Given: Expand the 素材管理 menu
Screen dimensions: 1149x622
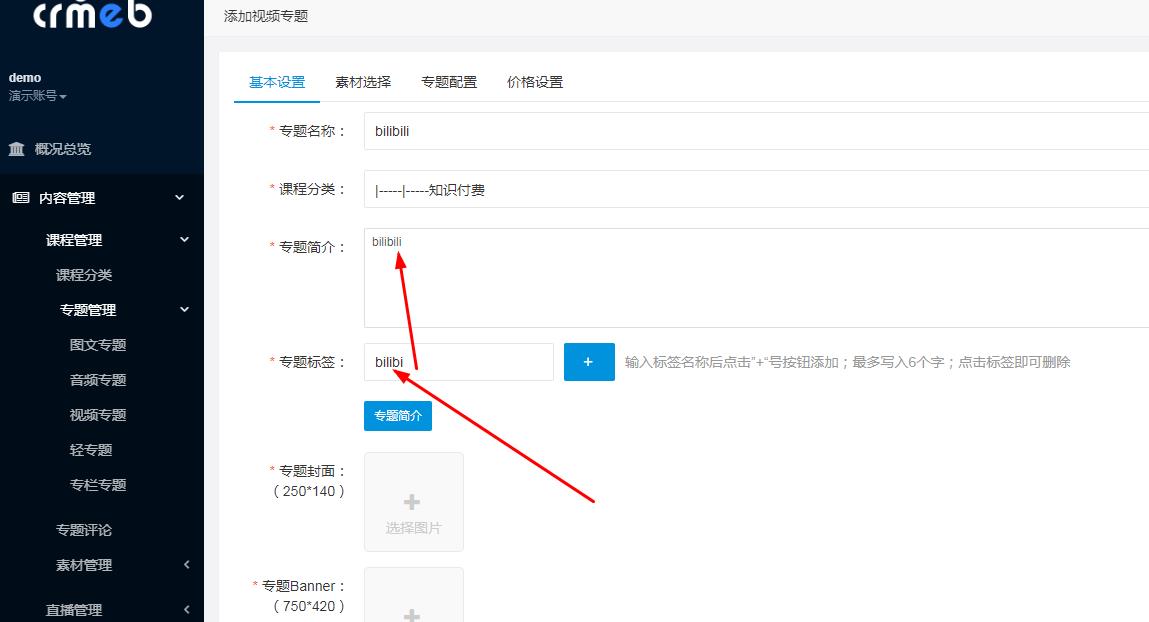Looking at the screenshot, I should pyautogui.click(x=186, y=565).
